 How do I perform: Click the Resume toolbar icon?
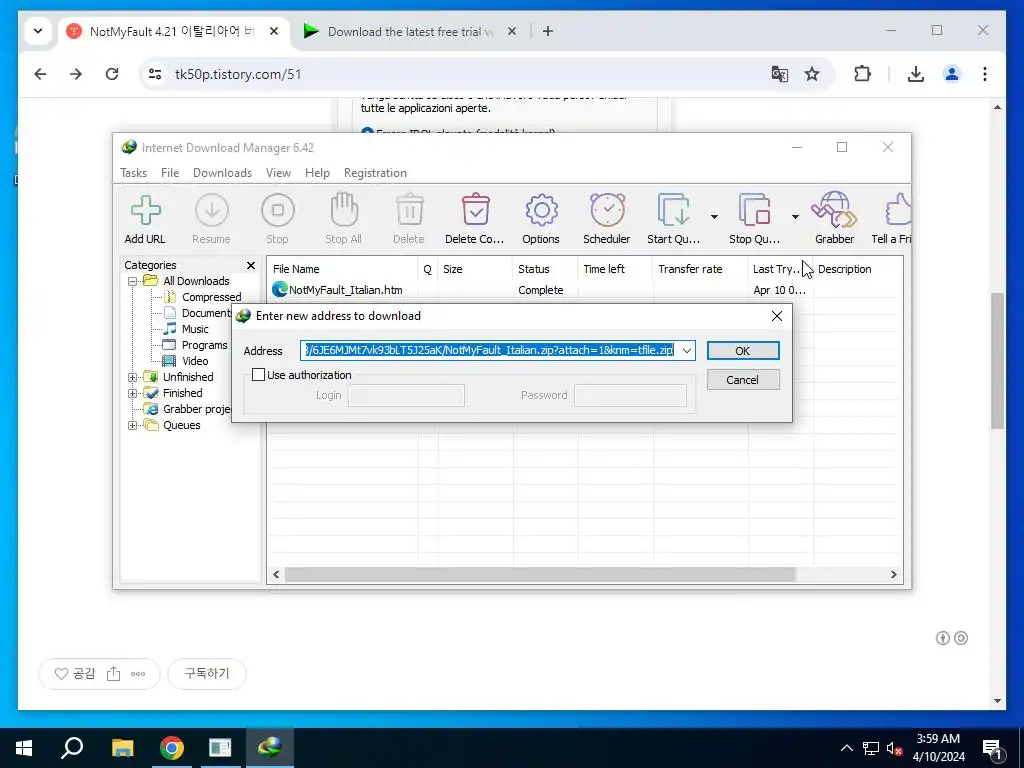(x=211, y=219)
